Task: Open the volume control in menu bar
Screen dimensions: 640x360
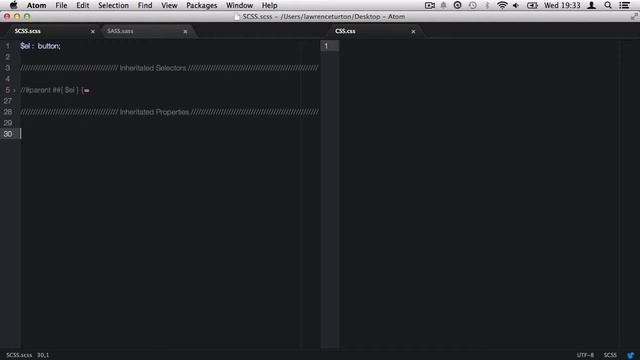Action: pos(516,5)
